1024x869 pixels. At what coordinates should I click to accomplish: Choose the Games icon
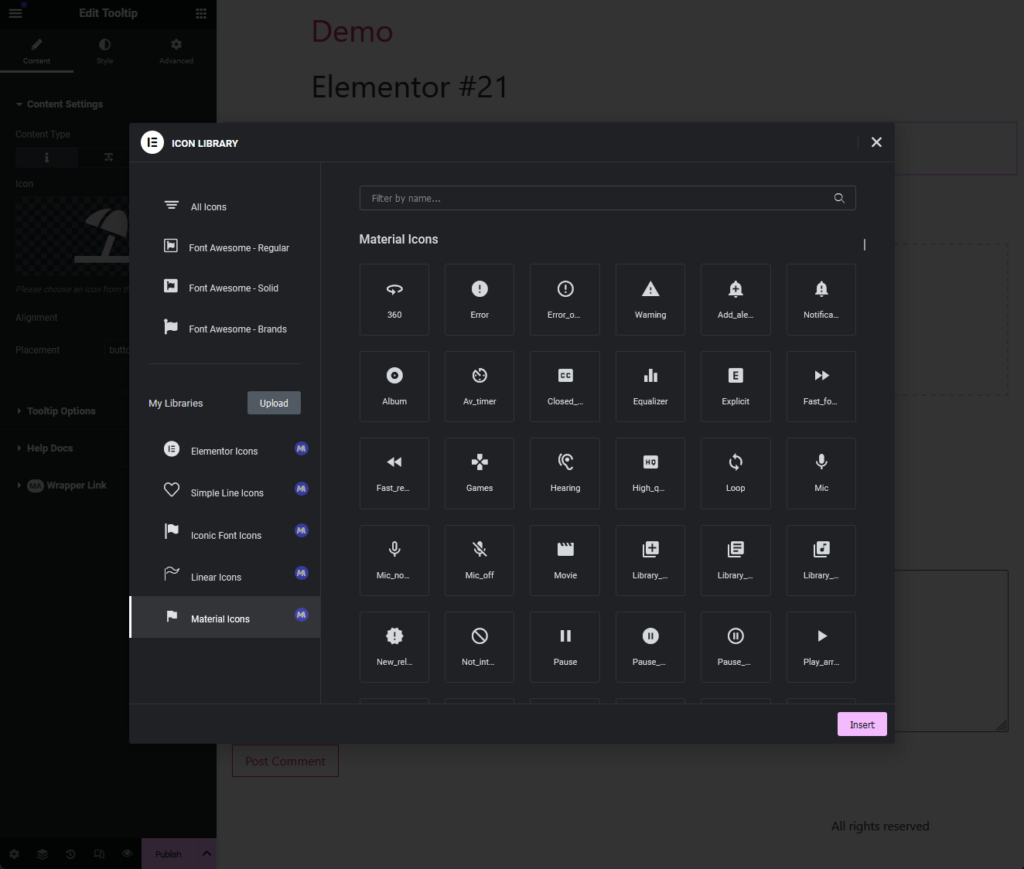pos(479,473)
